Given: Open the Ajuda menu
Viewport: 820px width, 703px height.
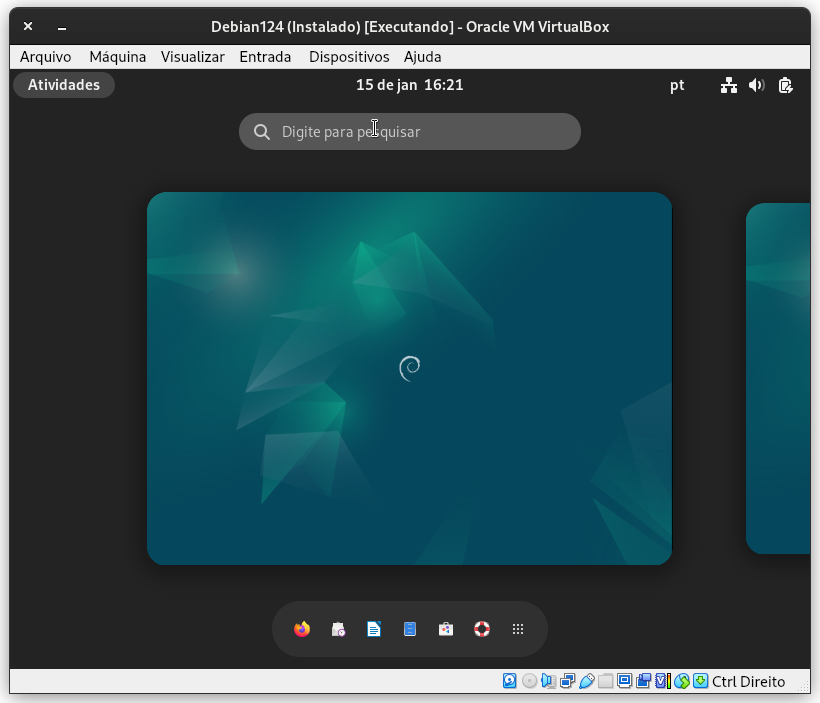Looking at the screenshot, I should [423, 56].
